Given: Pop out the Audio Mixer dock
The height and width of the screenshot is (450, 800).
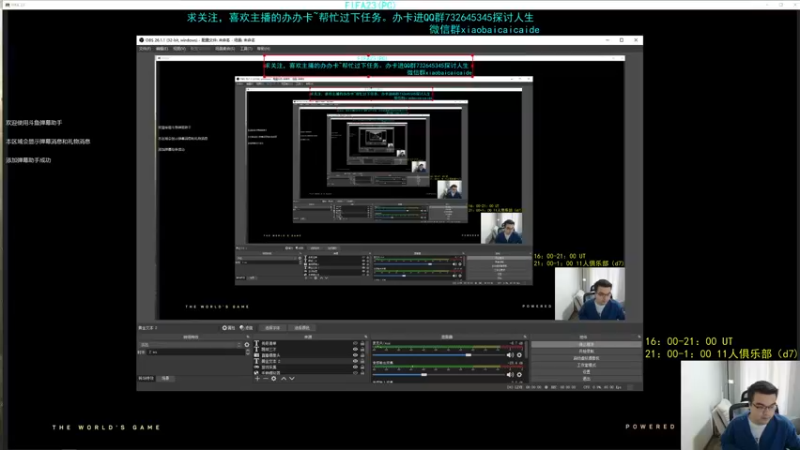Looking at the screenshot, I should 525,337.
